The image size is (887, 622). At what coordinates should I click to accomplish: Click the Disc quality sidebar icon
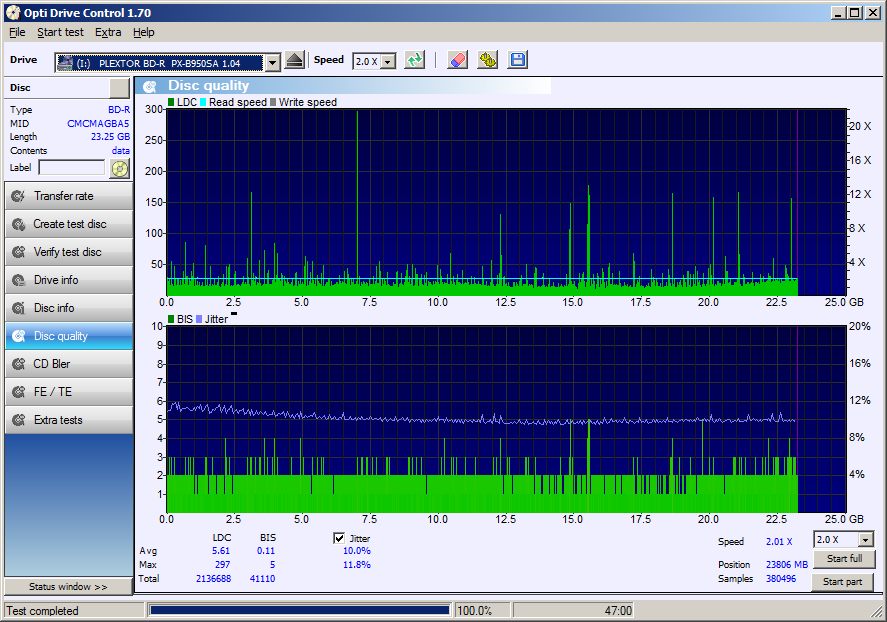coord(19,336)
